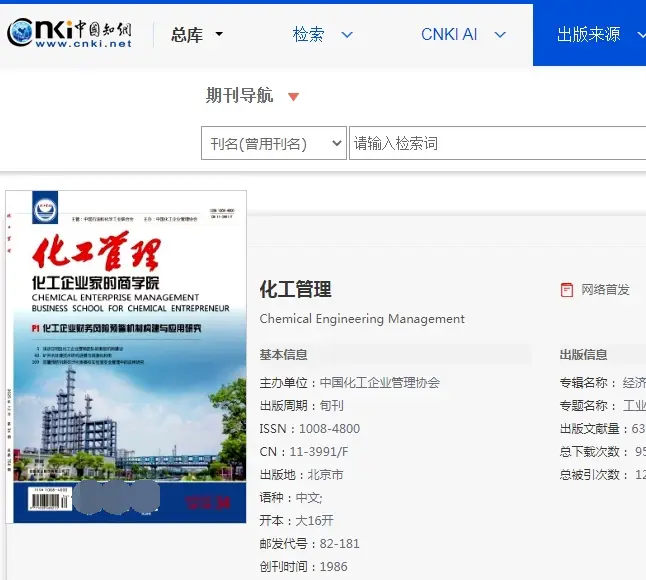Select the 语种 中文 line
Screen dimensions: 646x580
pos(291,498)
